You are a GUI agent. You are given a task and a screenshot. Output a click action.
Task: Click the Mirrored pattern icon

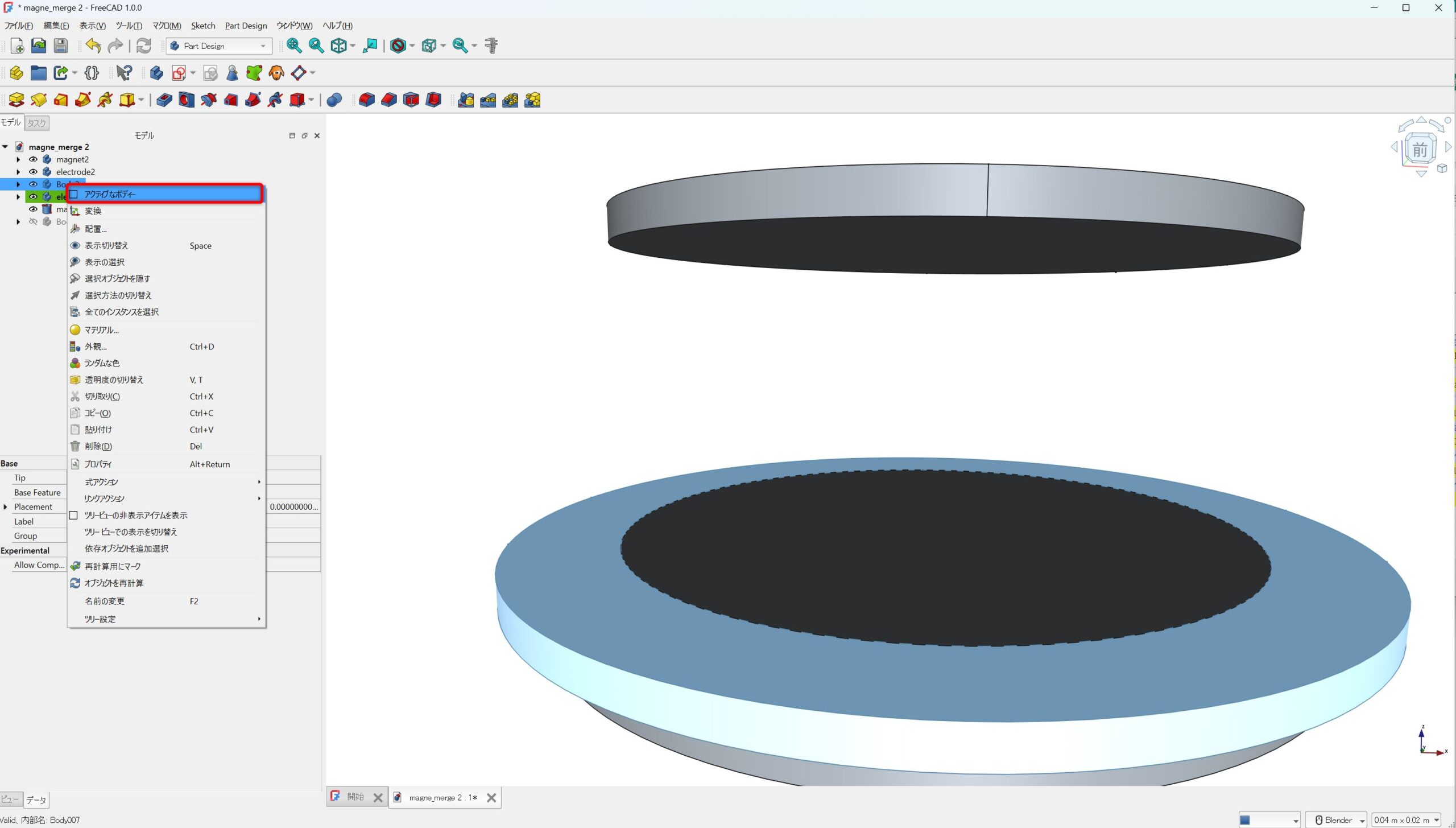[x=466, y=100]
